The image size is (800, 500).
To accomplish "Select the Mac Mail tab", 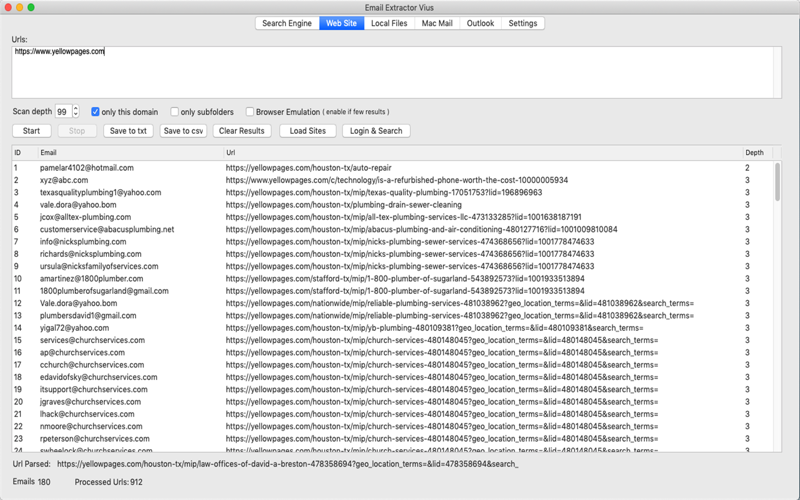I will [x=437, y=23].
